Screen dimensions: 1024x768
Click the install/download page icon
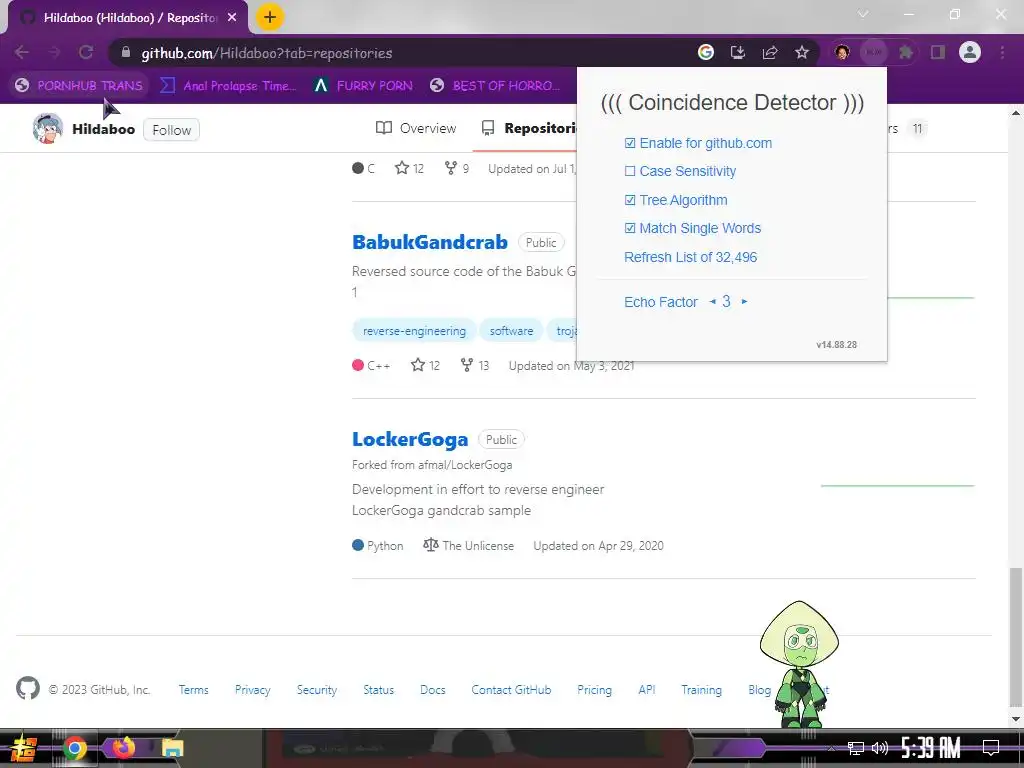coord(738,52)
